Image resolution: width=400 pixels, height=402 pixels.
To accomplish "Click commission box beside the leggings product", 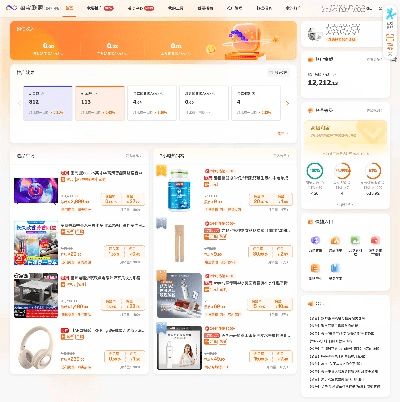I will pyautogui.click(x=270, y=252).
